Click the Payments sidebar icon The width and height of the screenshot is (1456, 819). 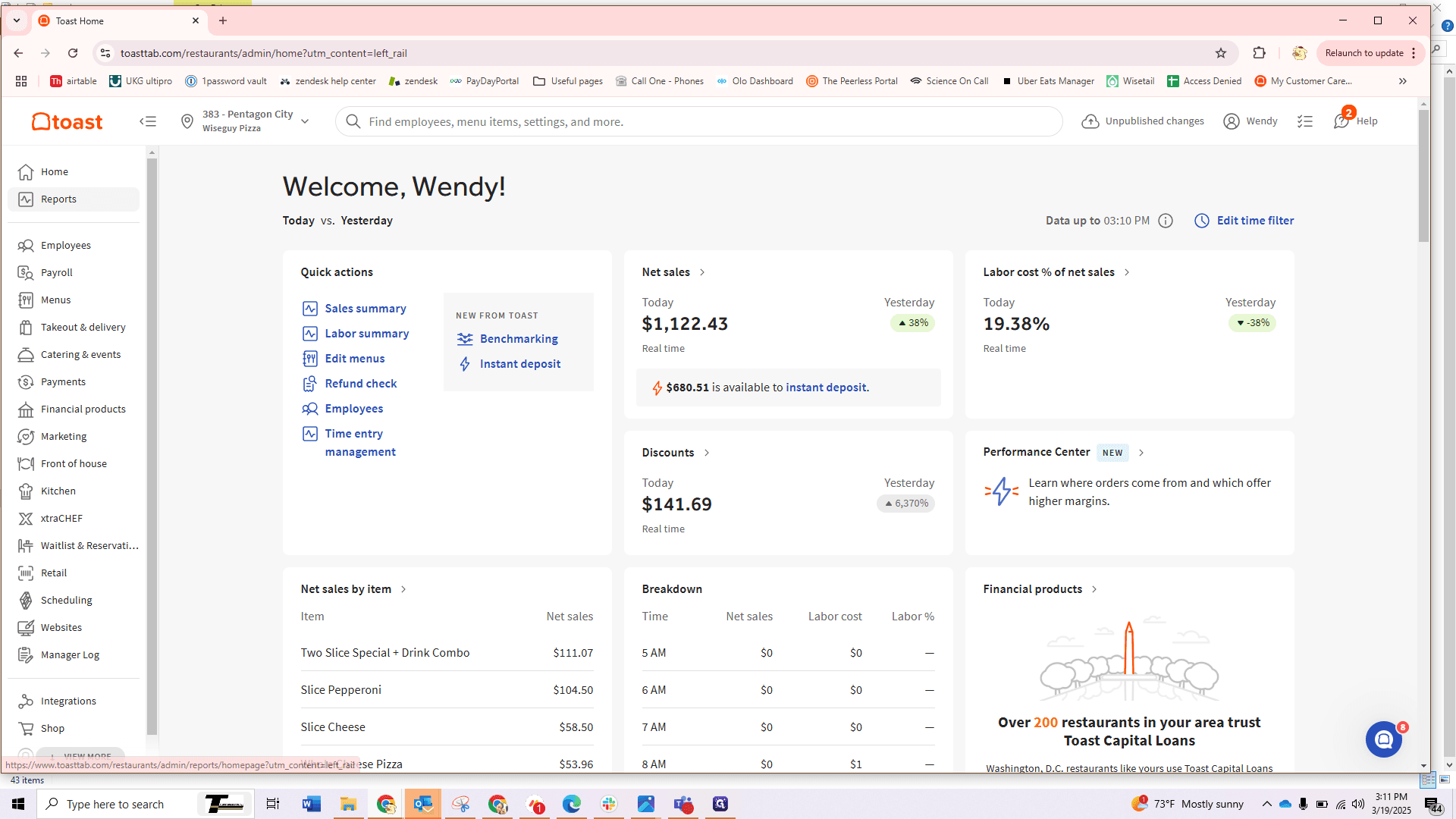(x=26, y=382)
